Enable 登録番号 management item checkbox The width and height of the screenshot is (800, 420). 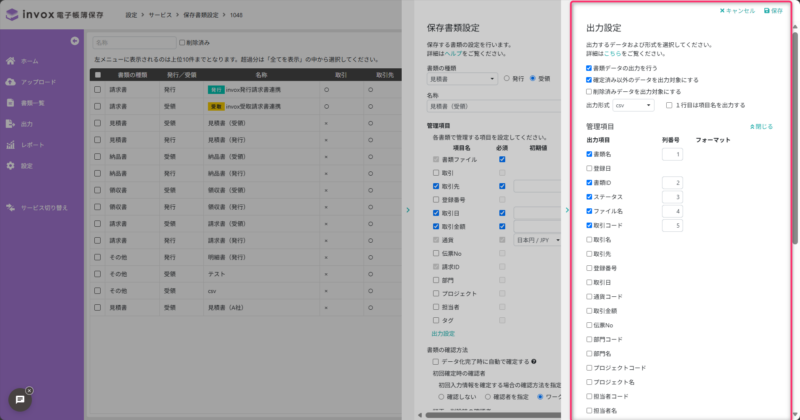pos(436,200)
